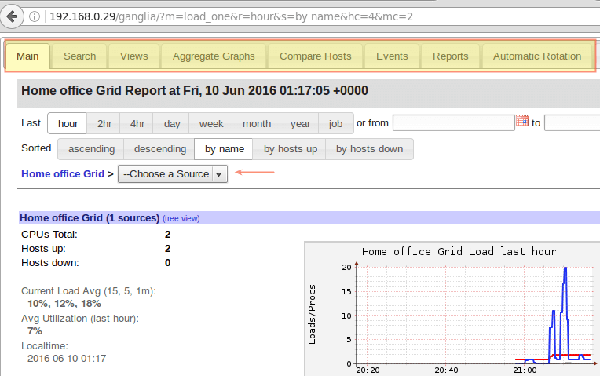Sort by ascending order
The height and width of the screenshot is (376, 600).
[x=91, y=149]
